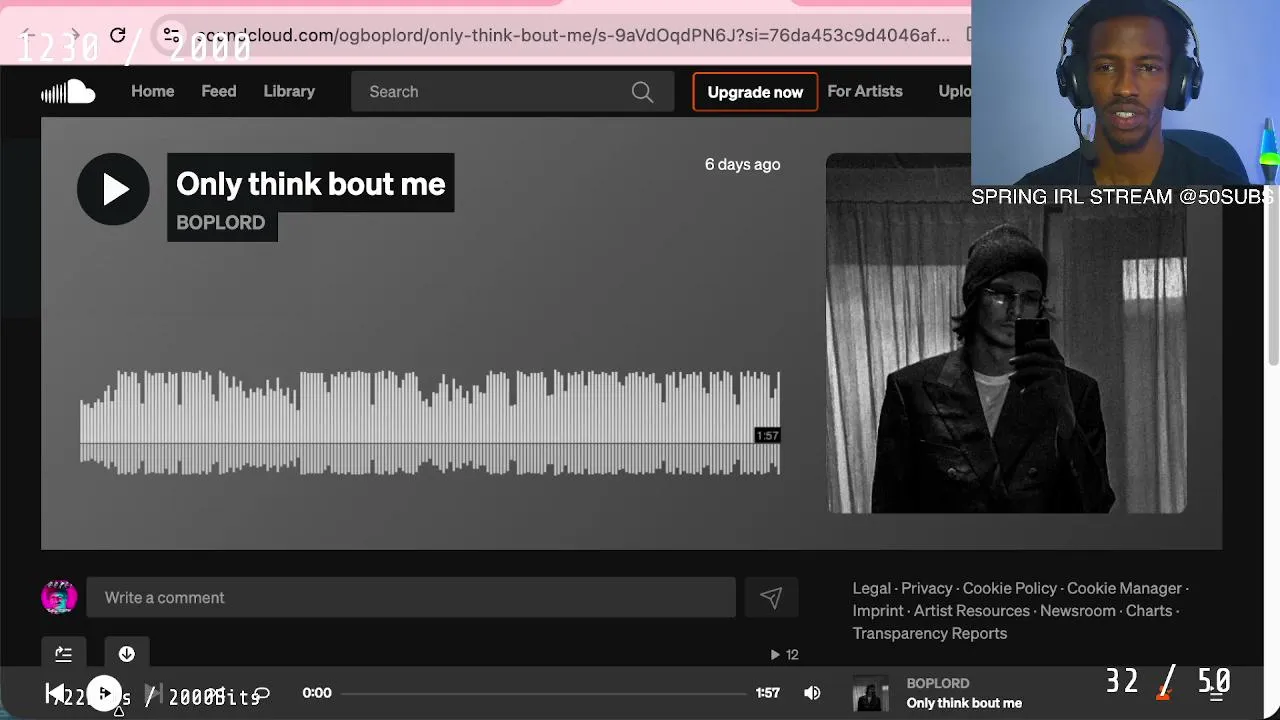Reload the page with browser refresh icon

117,36
